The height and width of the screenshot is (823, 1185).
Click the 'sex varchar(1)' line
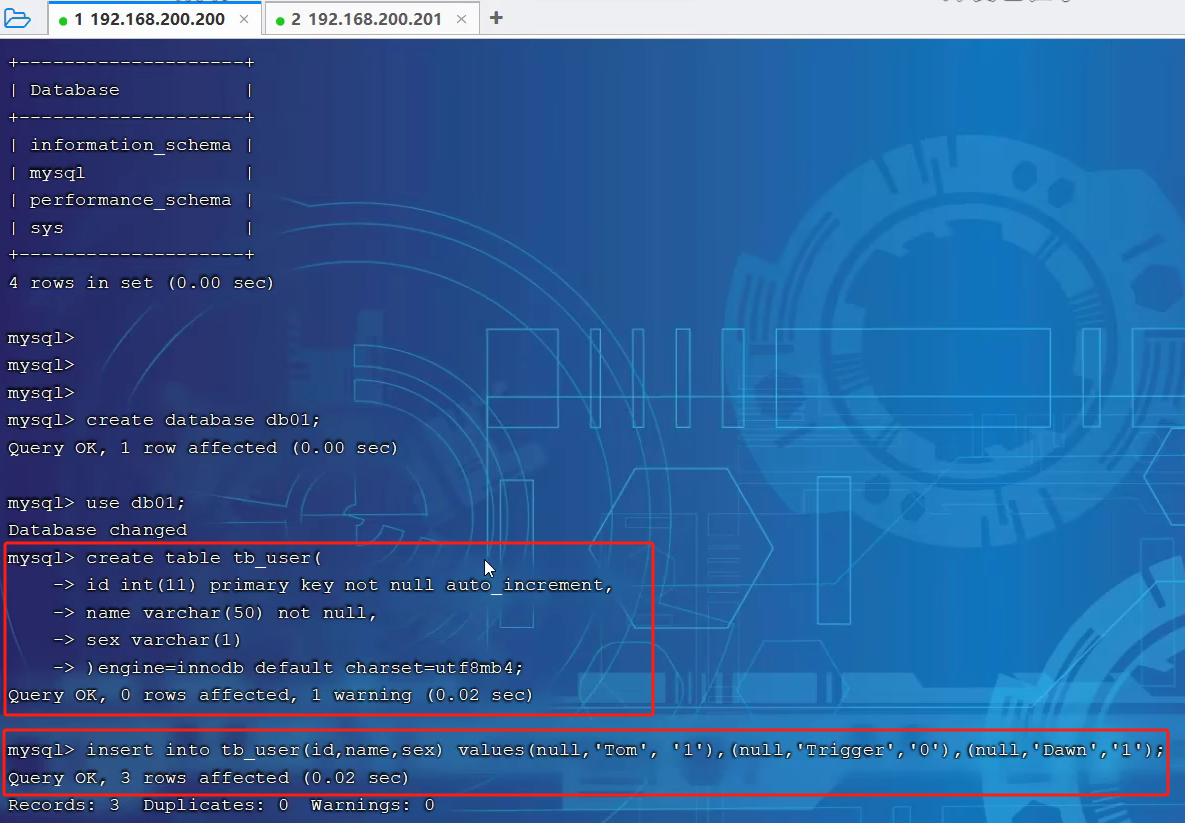[x=147, y=640]
